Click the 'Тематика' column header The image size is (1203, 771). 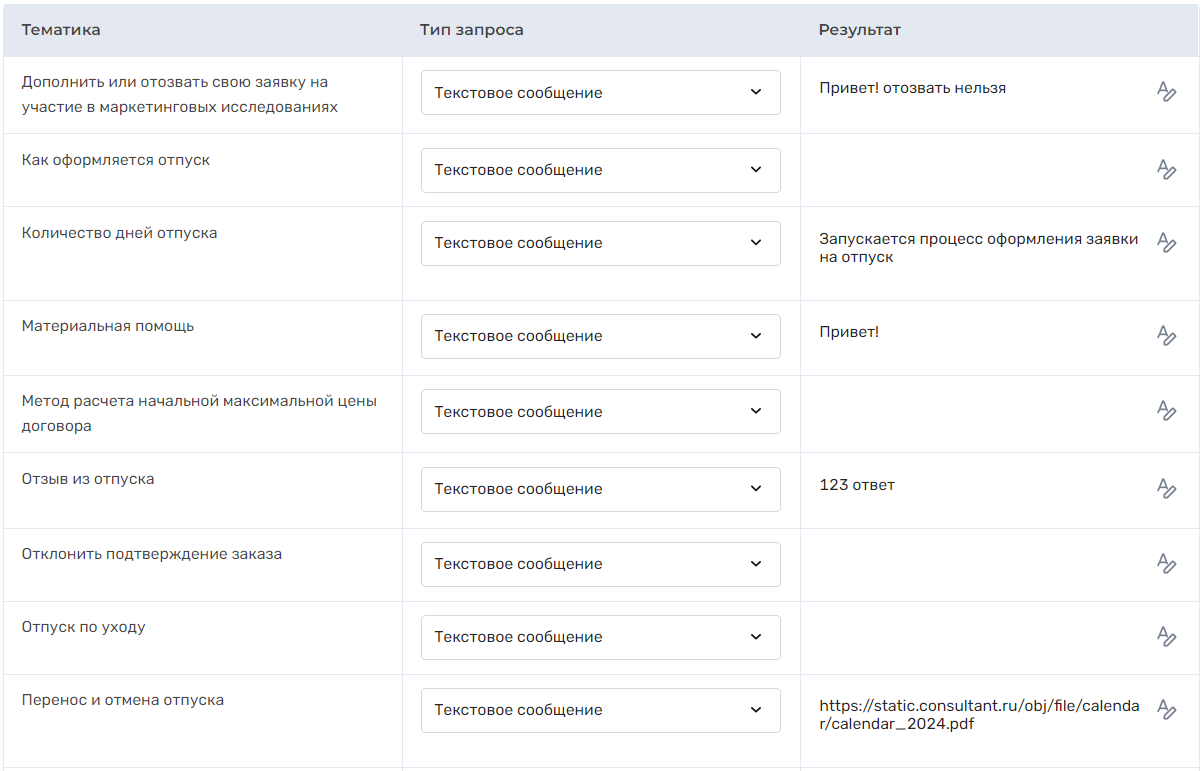(x=61, y=30)
